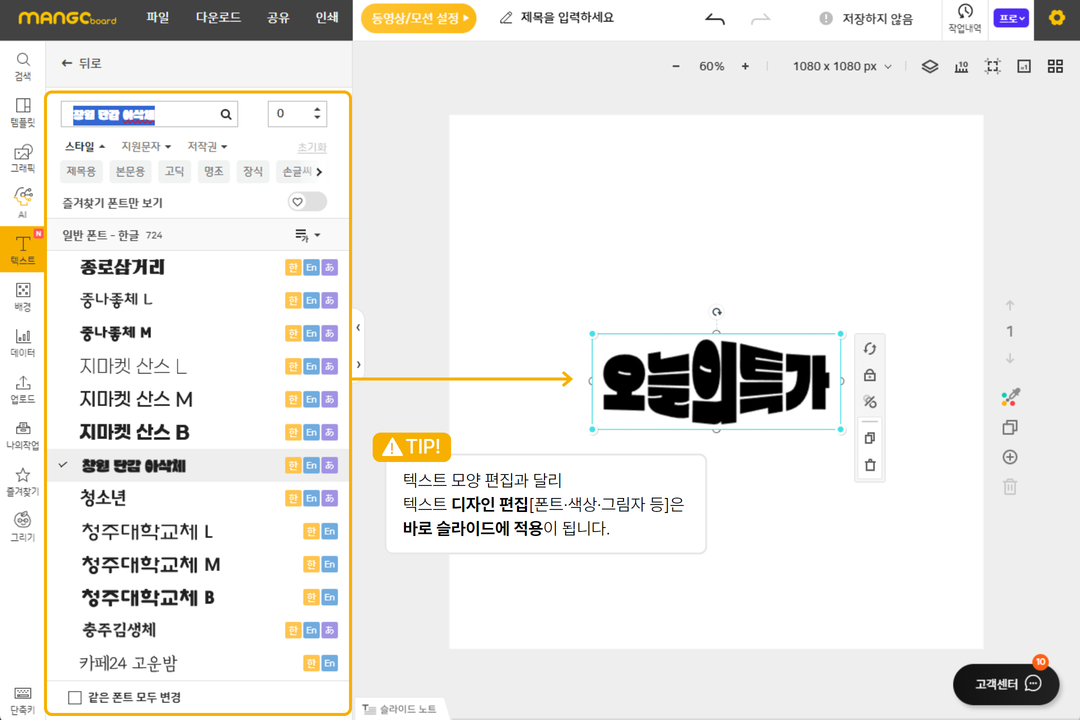Select the 지마켓 산스 B font
This screenshot has height=720, width=1080.
click(x=135, y=432)
